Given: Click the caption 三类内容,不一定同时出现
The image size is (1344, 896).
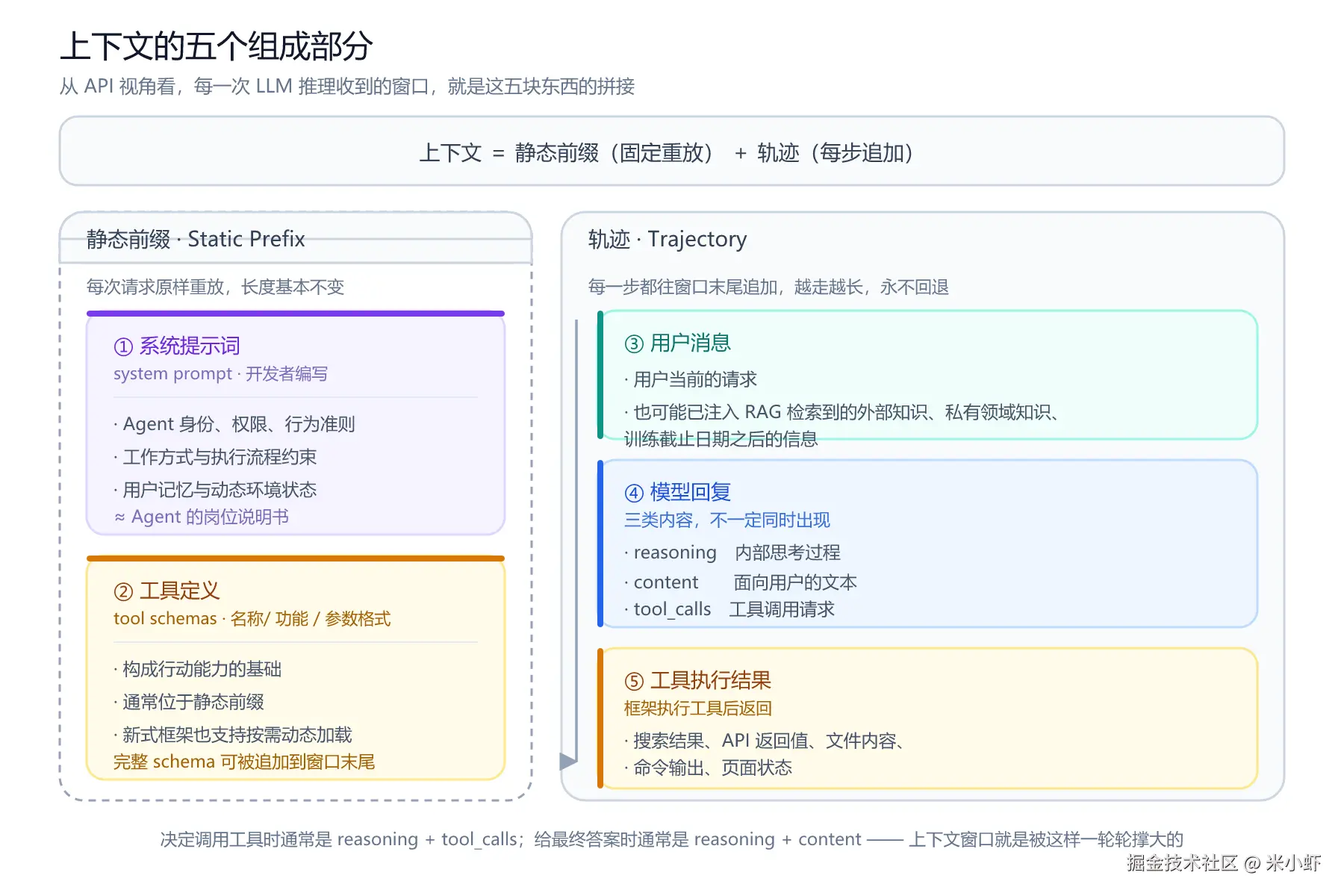Looking at the screenshot, I should (x=727, y=520).
